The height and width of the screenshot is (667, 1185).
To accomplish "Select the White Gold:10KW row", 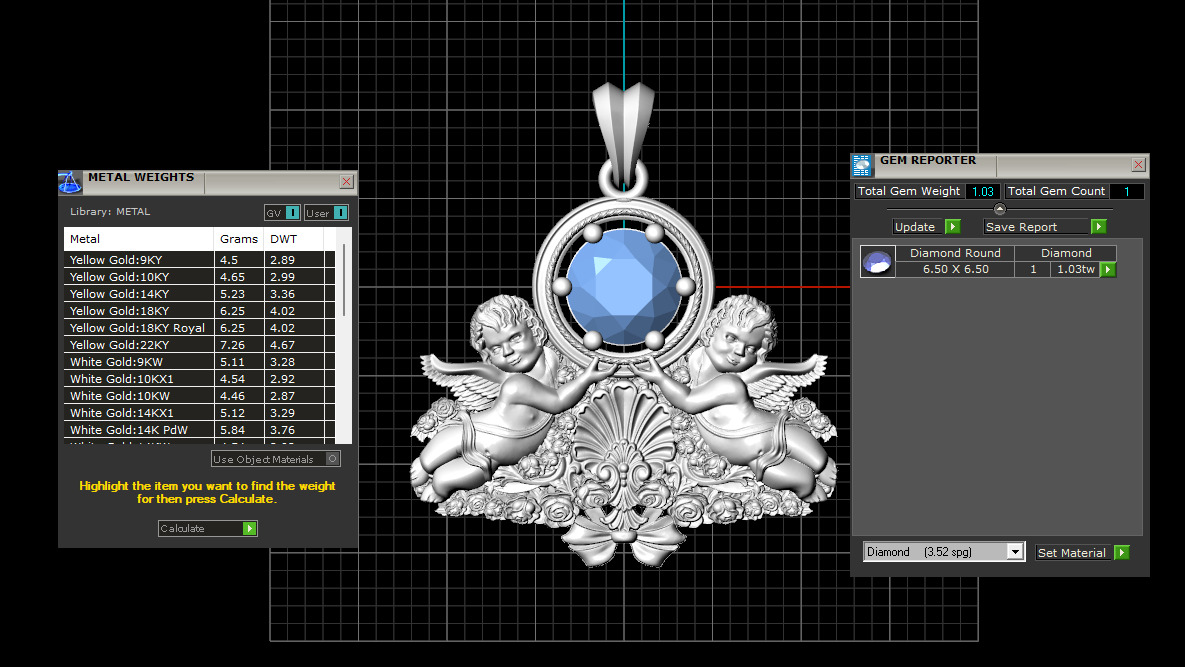I will (200, 396).
